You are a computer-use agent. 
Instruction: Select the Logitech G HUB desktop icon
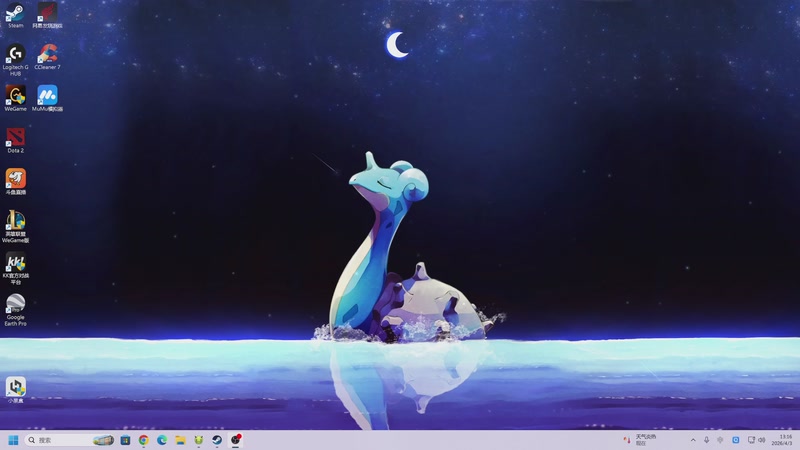pos(15,60)
